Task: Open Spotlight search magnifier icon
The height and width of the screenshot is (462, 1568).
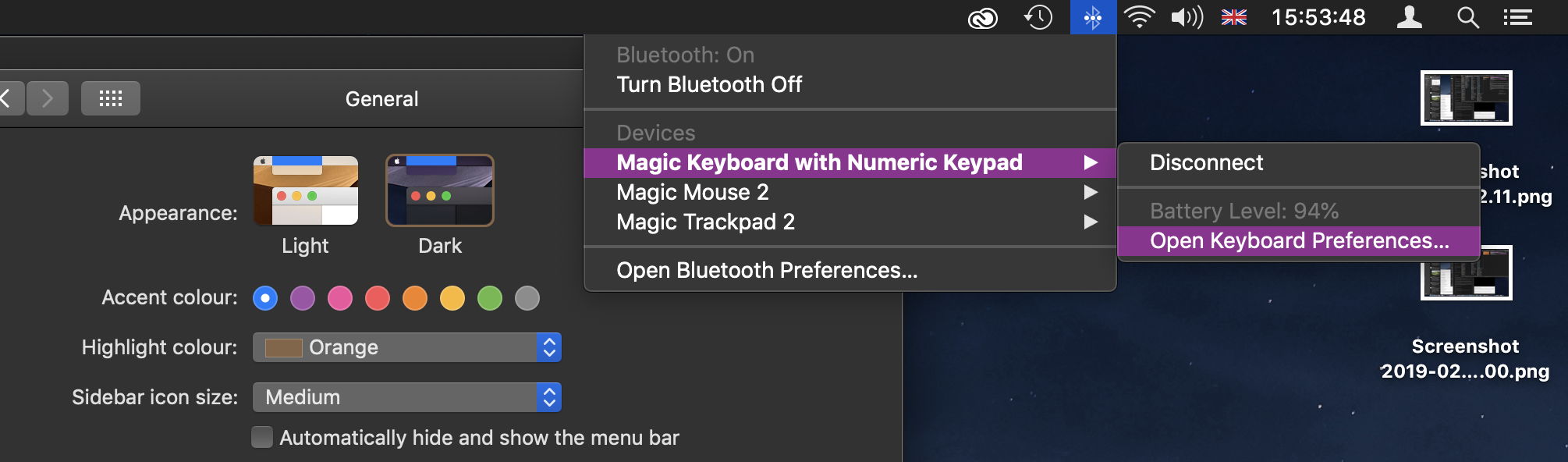Action: pos(1468,17)
